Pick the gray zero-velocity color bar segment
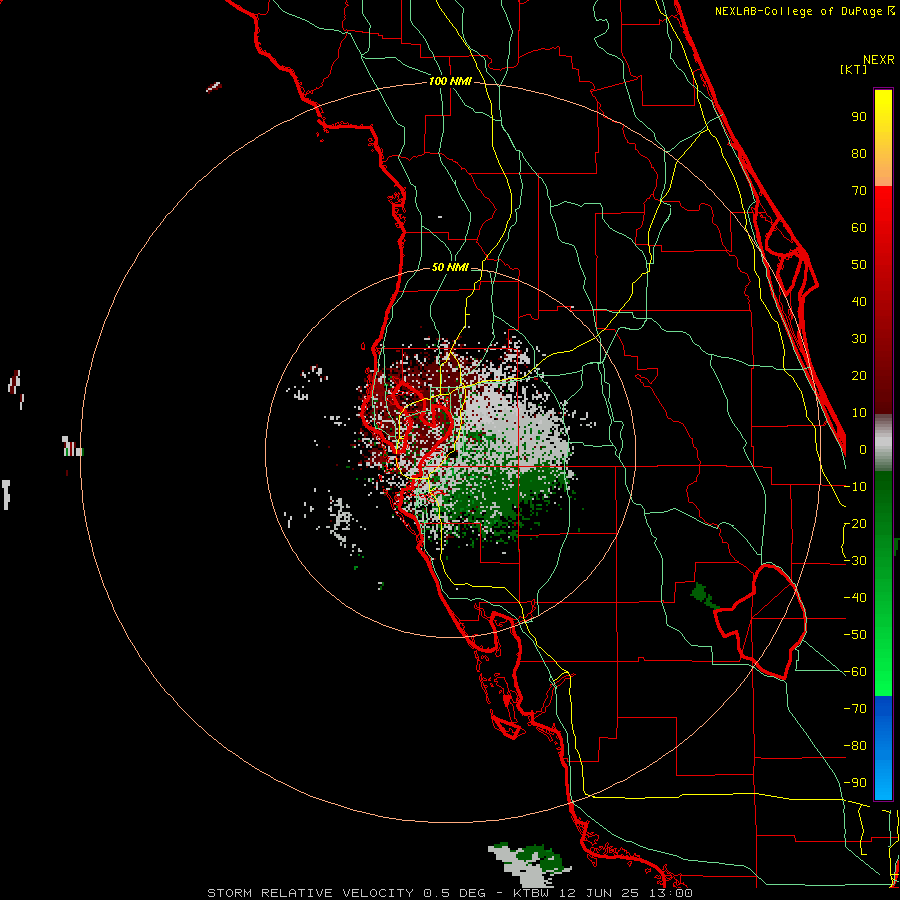The width and height of the screenshot is (900, 900). pos(883,443)
